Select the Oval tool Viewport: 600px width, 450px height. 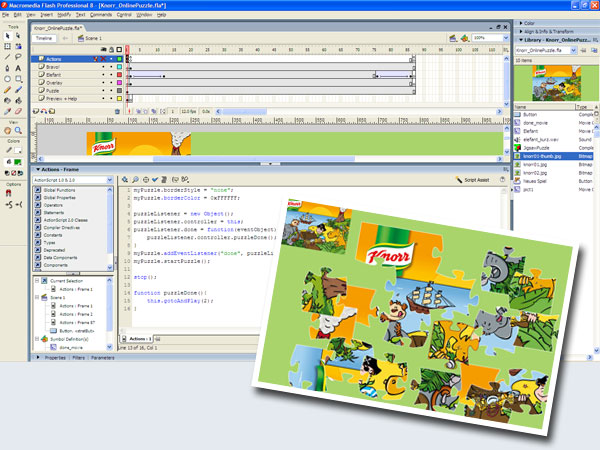point(8,79)
